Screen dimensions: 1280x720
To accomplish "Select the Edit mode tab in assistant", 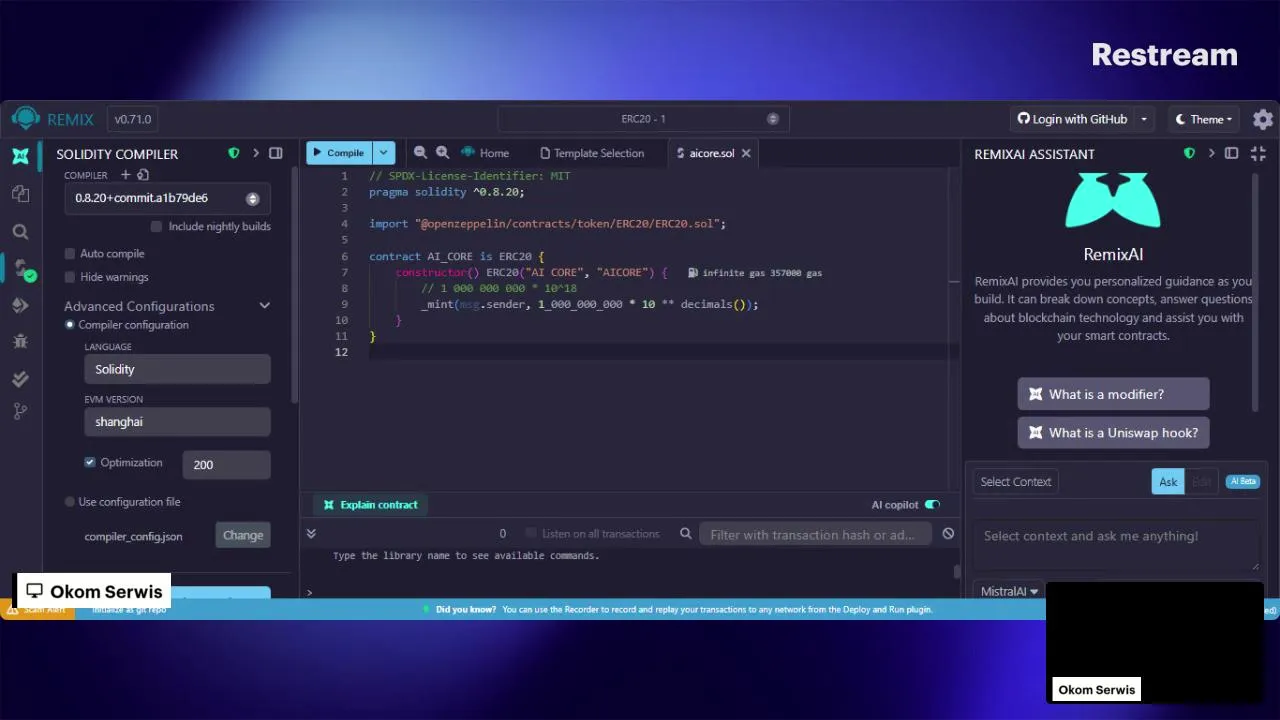I will (1201, 481).
